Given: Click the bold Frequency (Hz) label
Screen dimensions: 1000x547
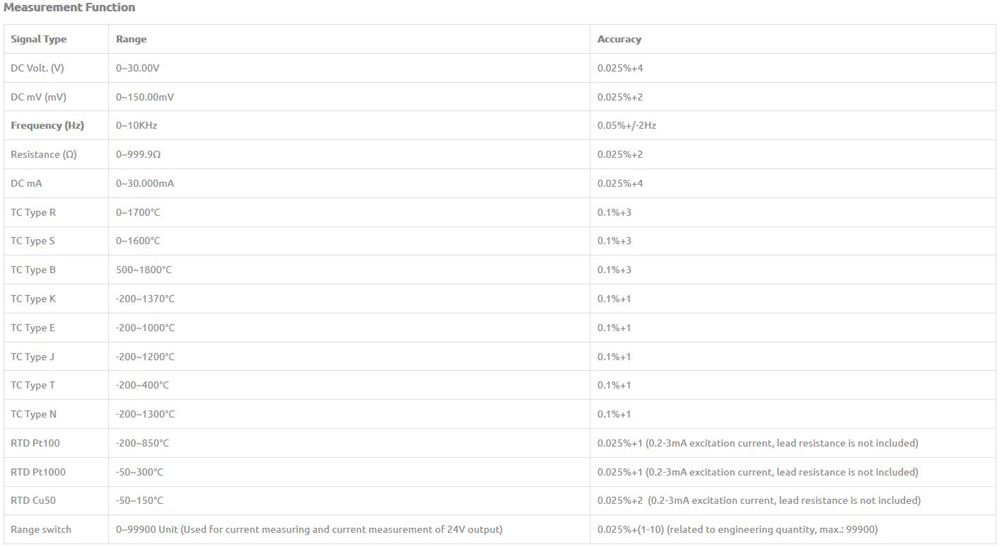Looking at the screenshot, I should click(x=47, y=126).
